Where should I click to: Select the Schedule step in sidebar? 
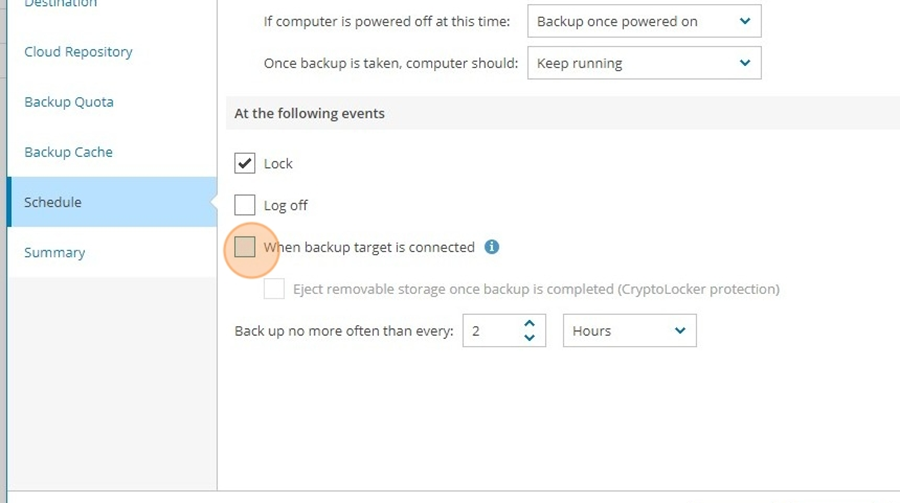(x=112, y=202)
